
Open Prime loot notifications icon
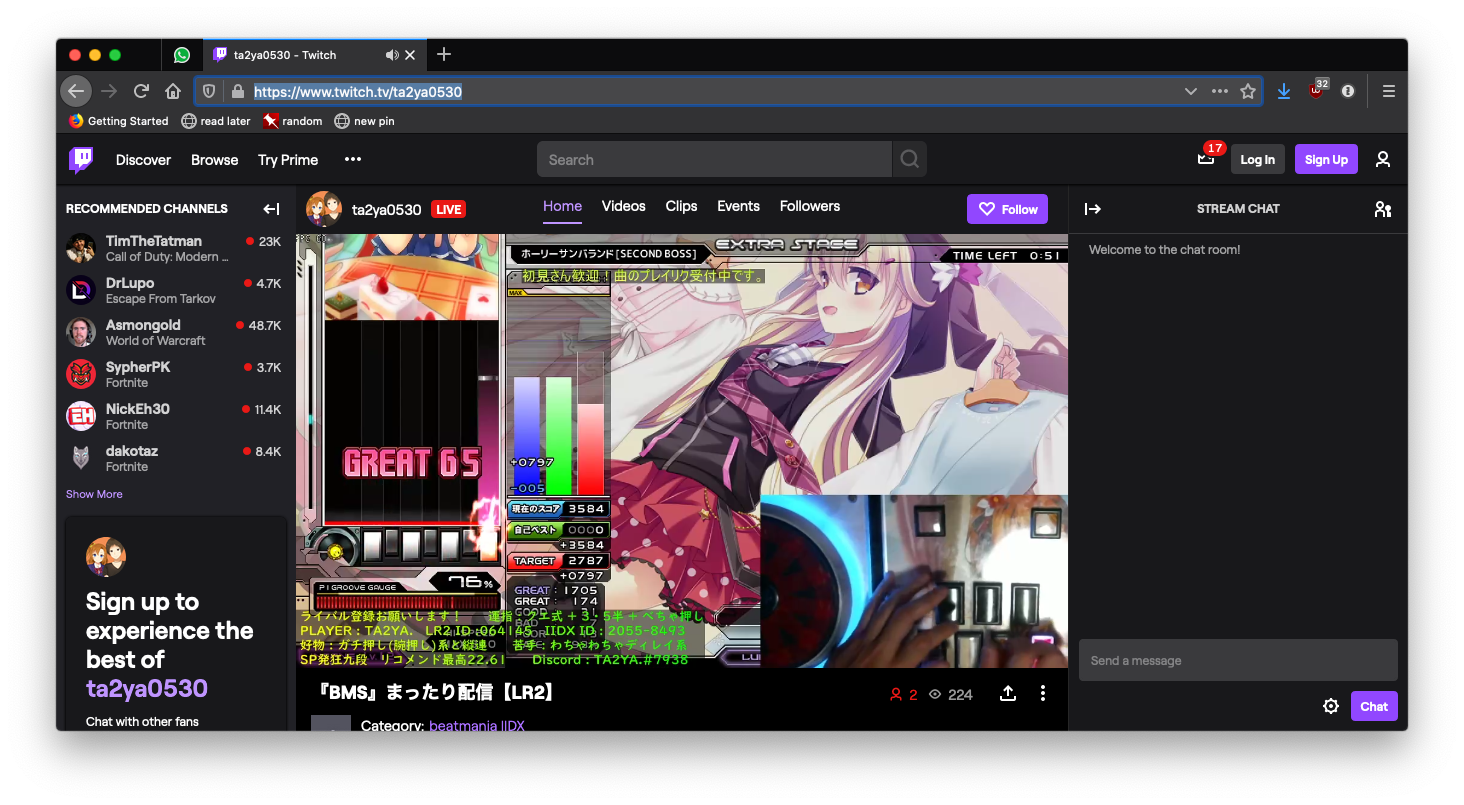click(x=1207, y=158)
